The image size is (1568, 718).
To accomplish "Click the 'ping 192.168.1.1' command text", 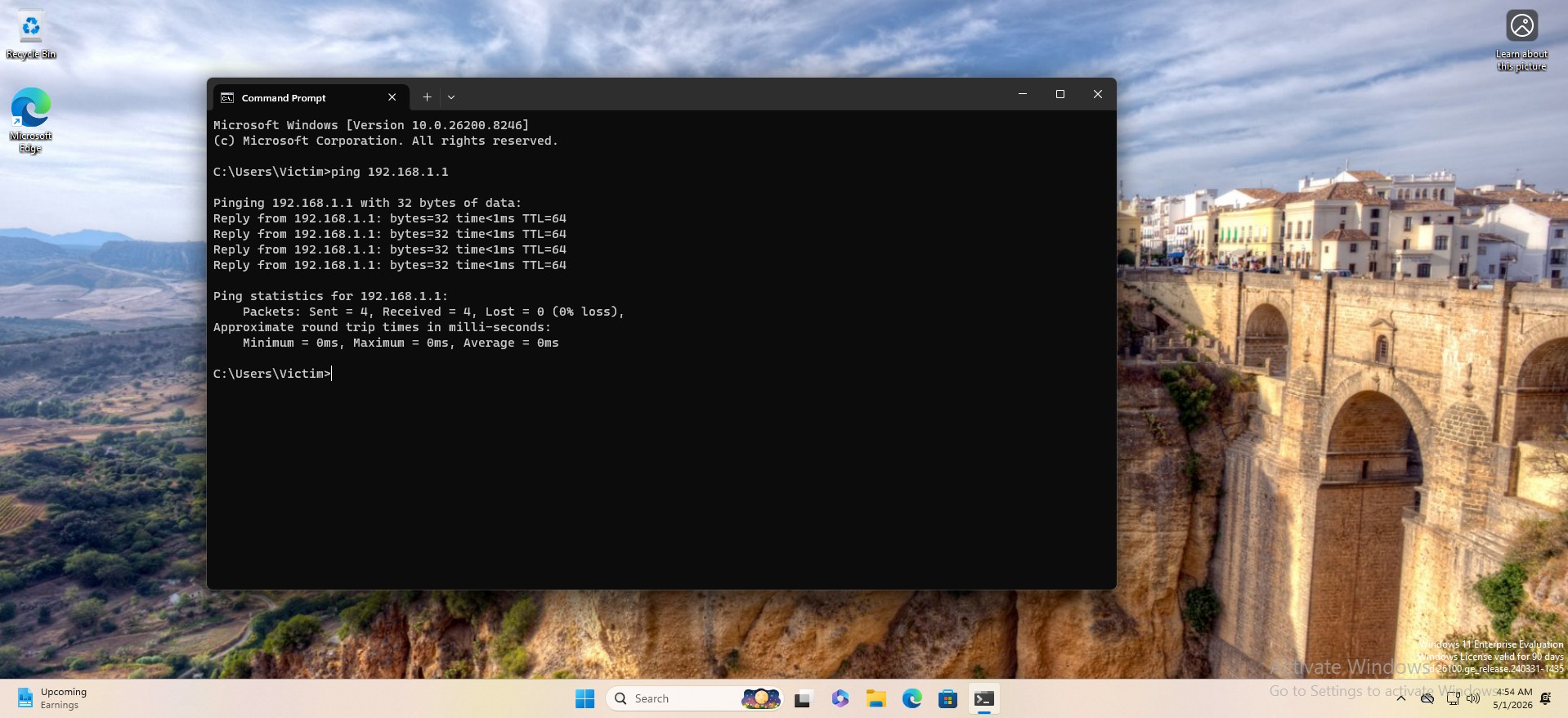I will click(390, 172).
